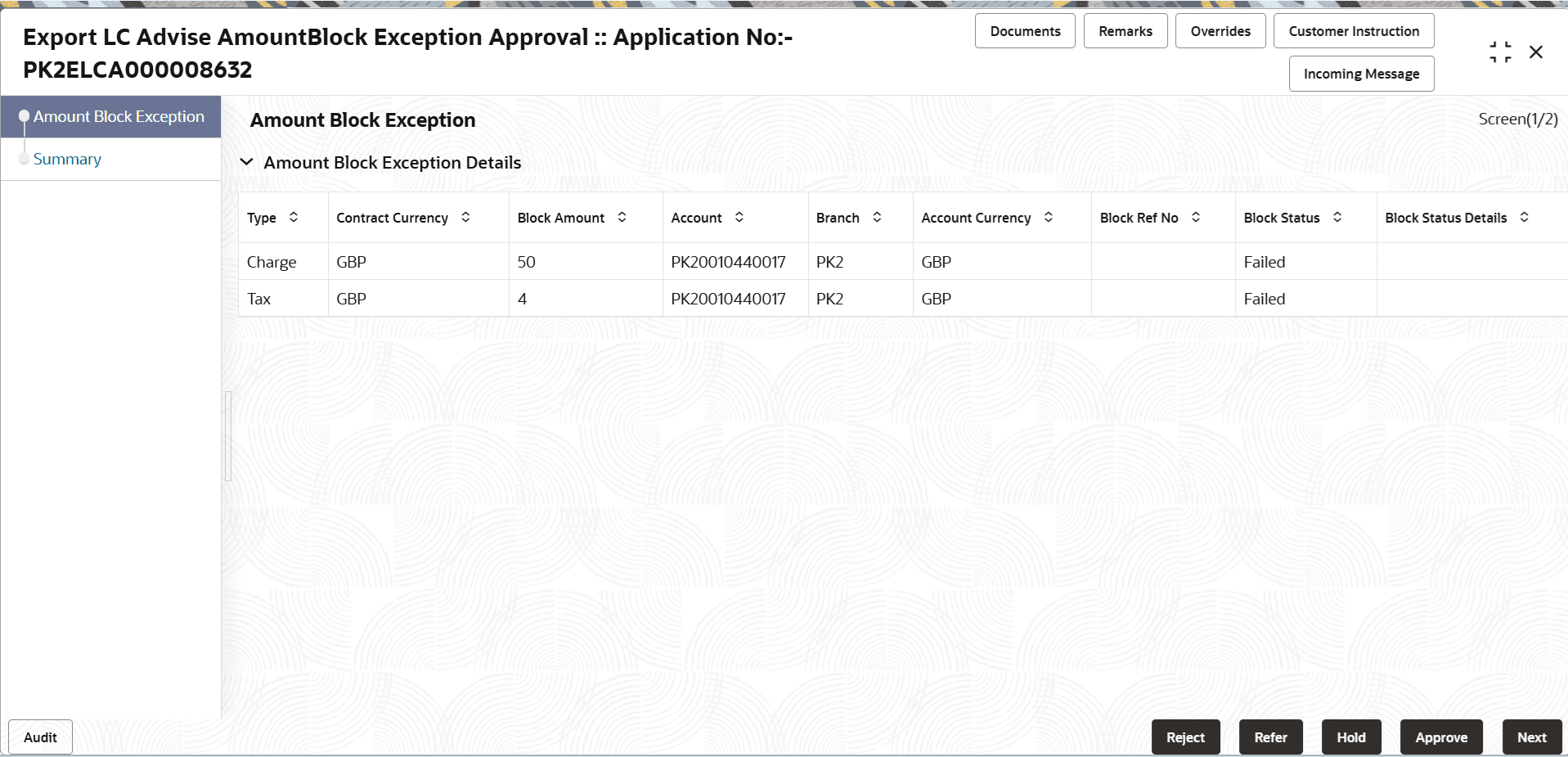Approve the amount block exception
Screen dimensions: 1568x757
click(x=1441, y=737)
